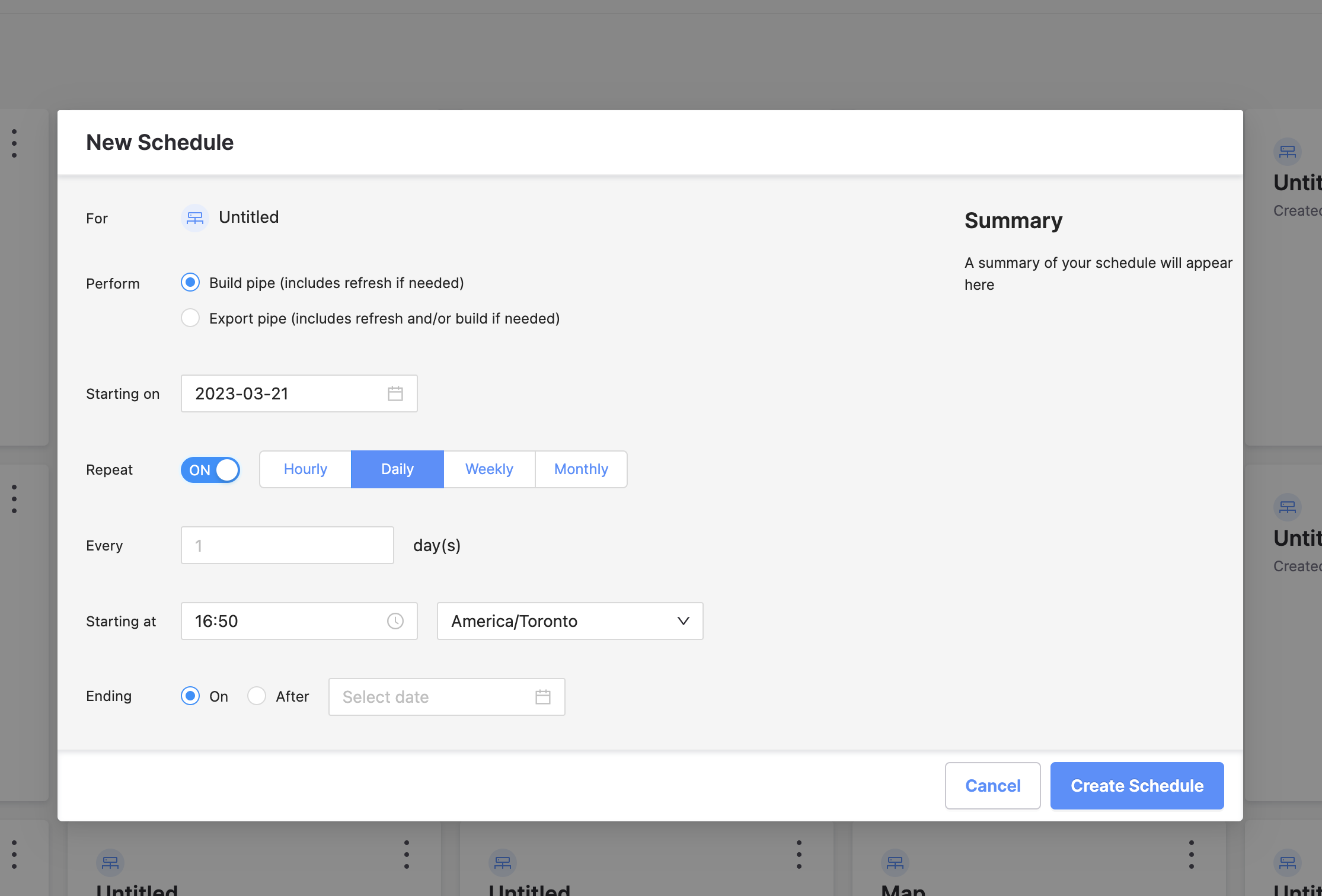This screenshot has width=1322, height=896.
Task: Select the Daily repeat tab
Action: click(x=397, y=469)
